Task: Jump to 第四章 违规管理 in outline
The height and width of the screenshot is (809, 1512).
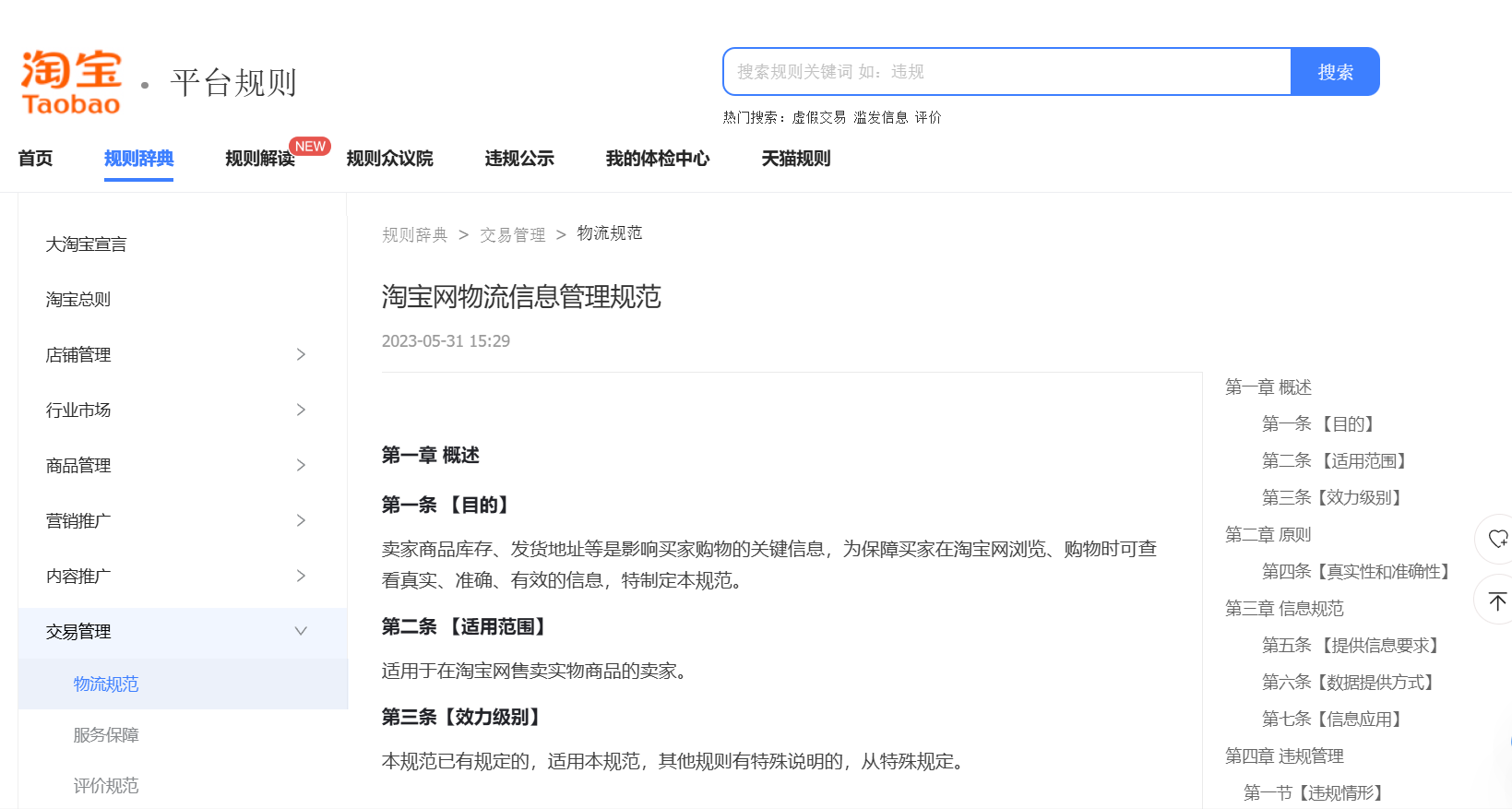Action: [x=1284, y=756]
